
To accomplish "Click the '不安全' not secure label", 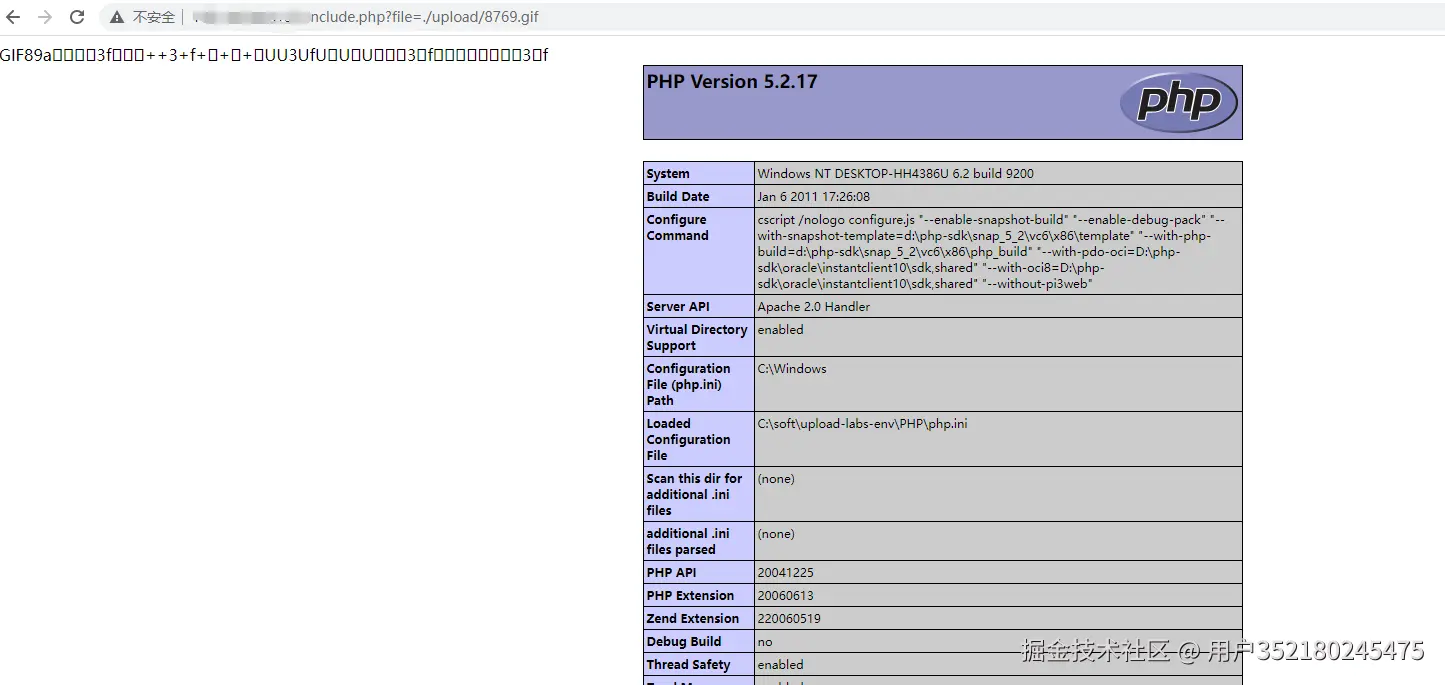I will tap(154, 17).
